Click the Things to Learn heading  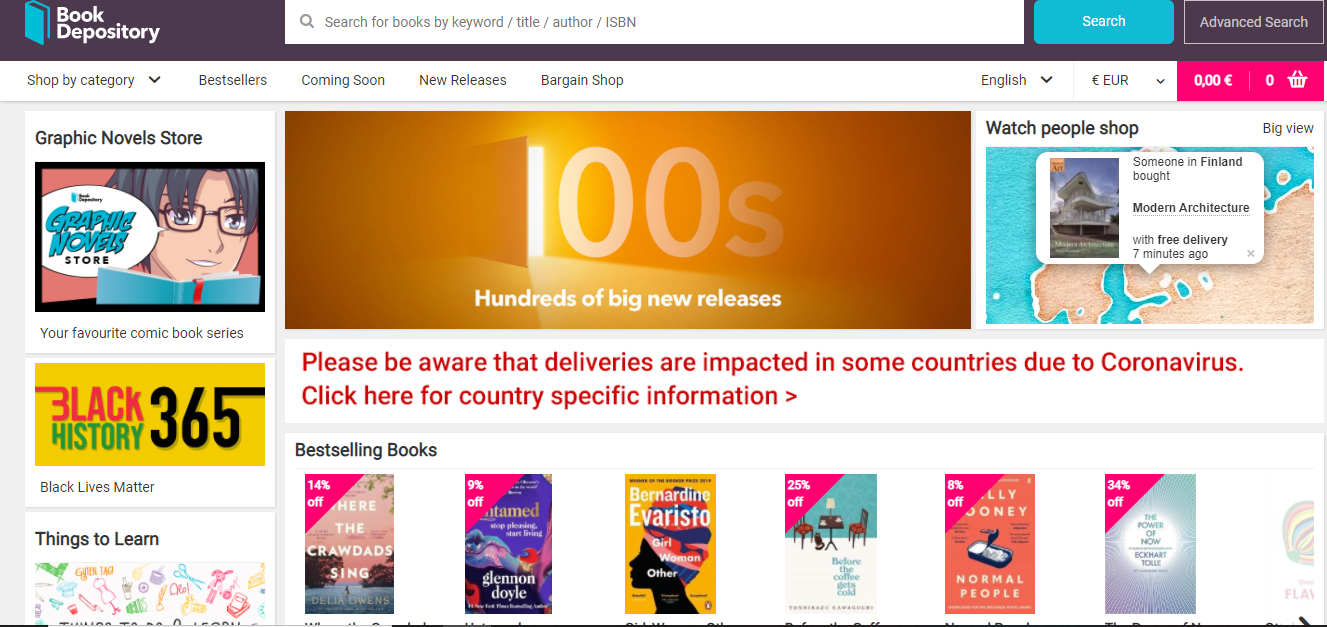coord(97,539)
